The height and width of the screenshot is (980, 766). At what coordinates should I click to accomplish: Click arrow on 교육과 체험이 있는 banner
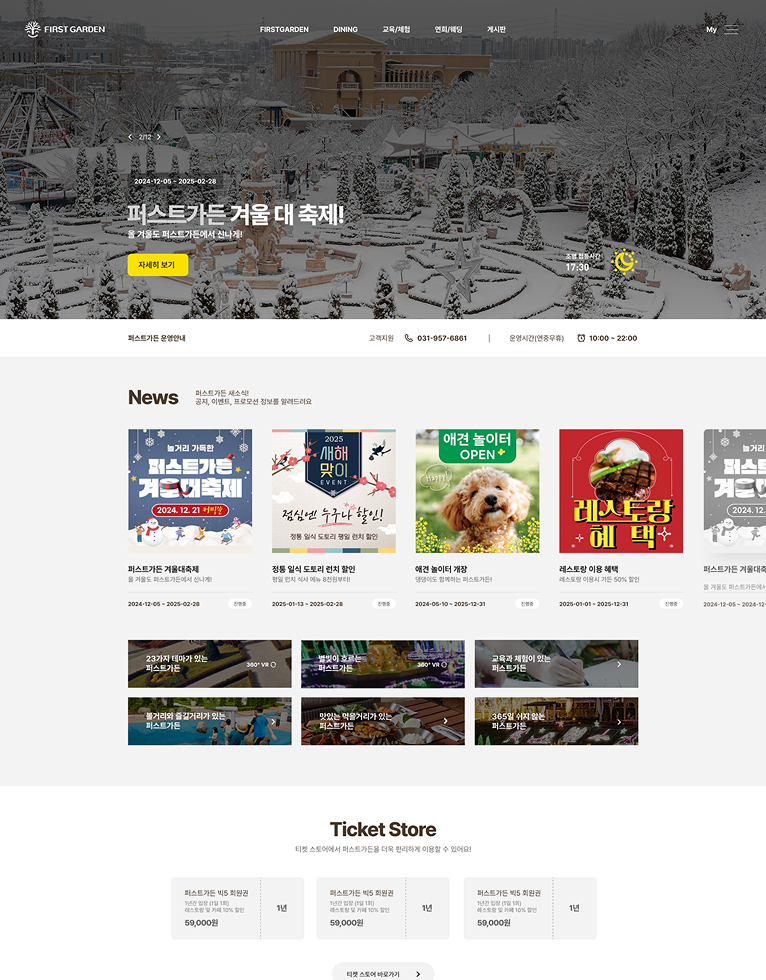click(x=619, y=664)
